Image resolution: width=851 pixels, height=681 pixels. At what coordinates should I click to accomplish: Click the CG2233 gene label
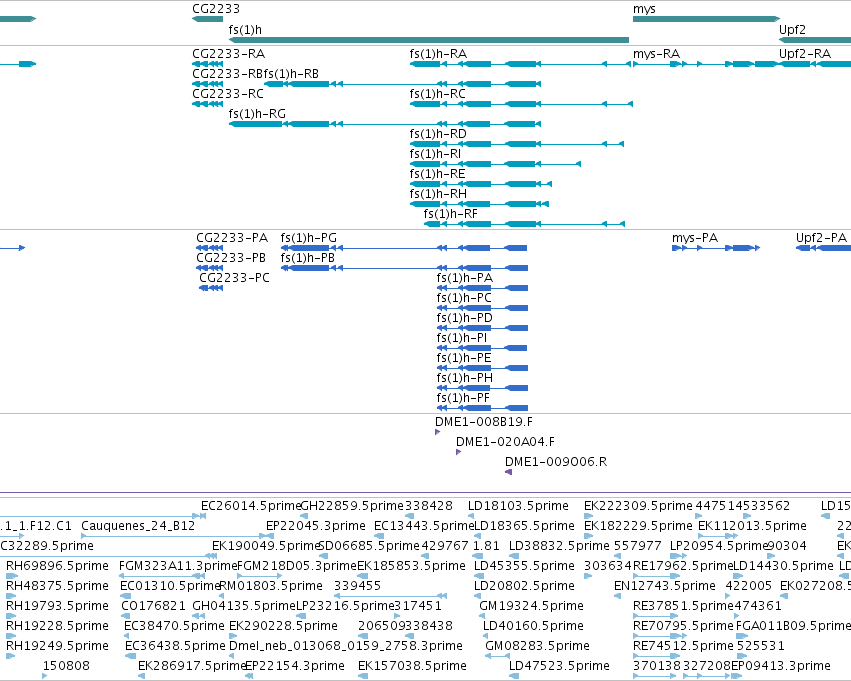(x=215, y=9)
